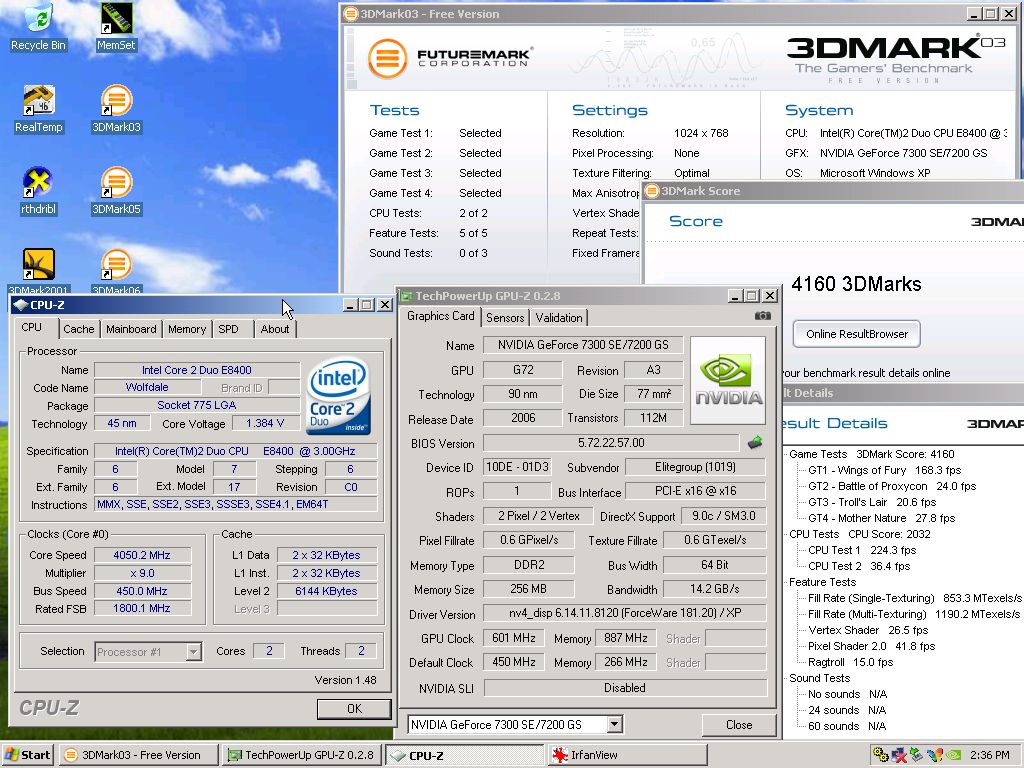This screenshot has height=768, width=1024.
Task: Open the About tab in CPU-Z
Action: coord(274,329)
